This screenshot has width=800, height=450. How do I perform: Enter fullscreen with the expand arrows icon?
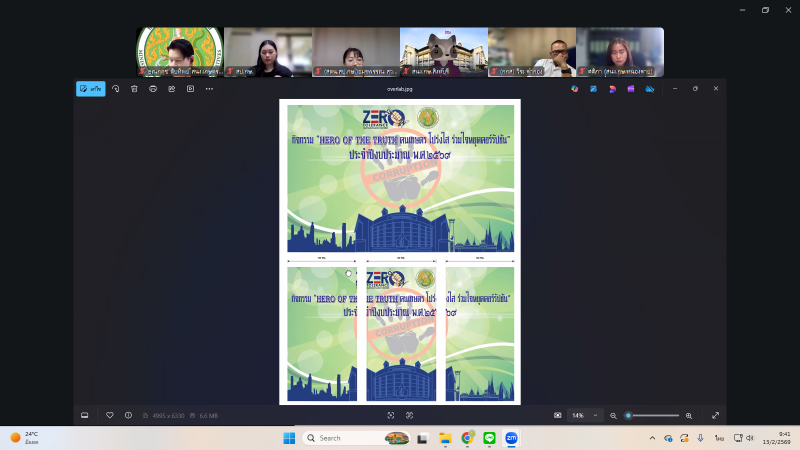click(x=716, y=415)
